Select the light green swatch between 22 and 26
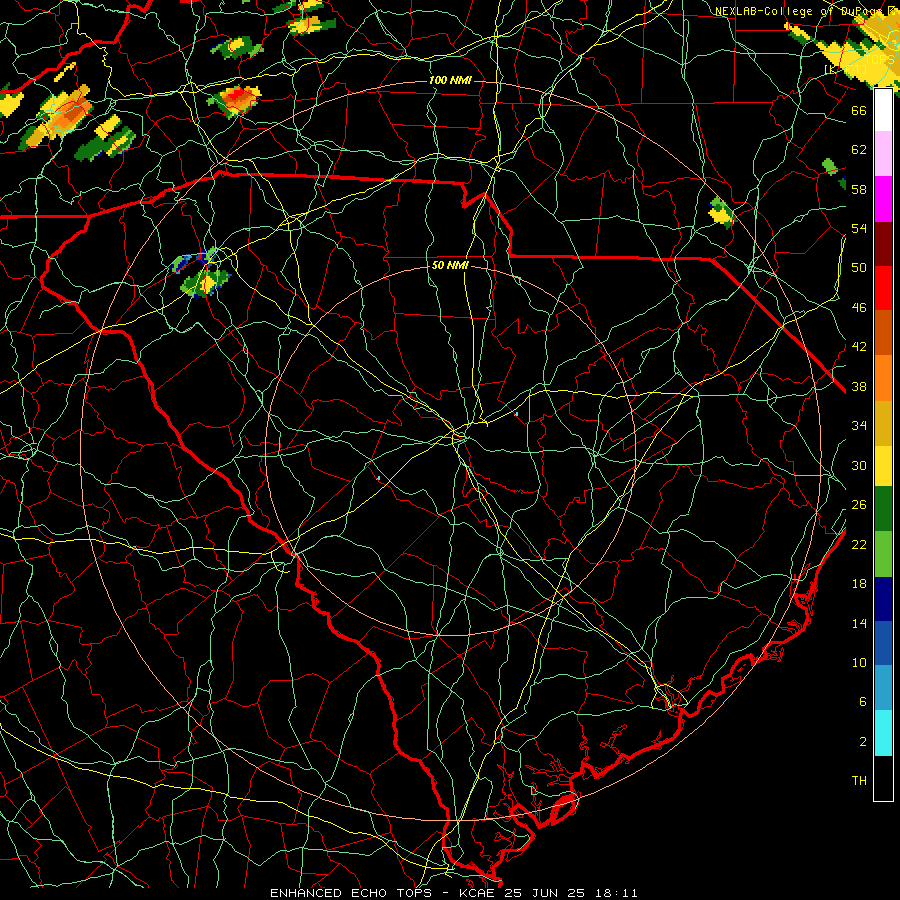The width and height of the screenshot is (900, 900). click(883, 554)
